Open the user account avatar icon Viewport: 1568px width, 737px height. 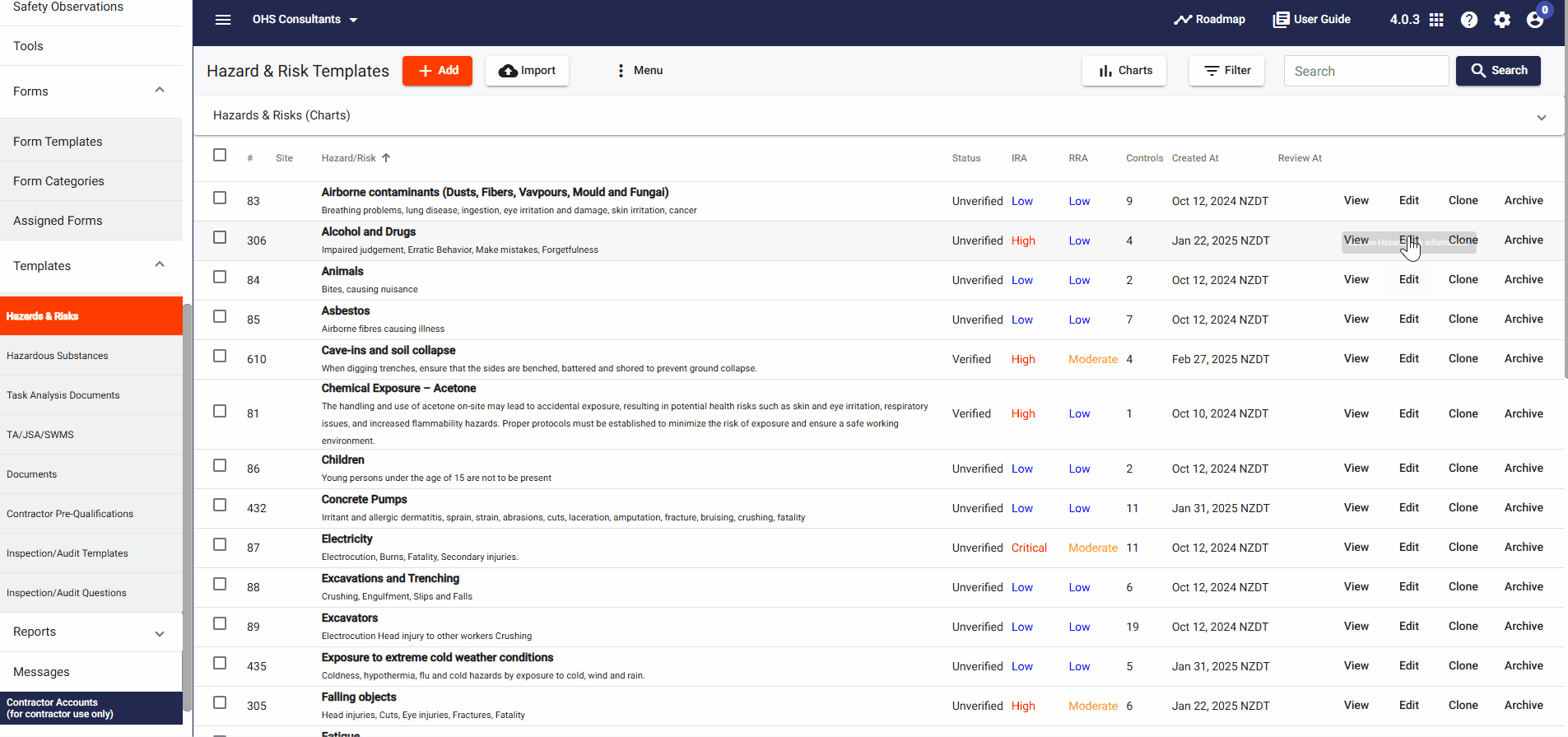1535,20
